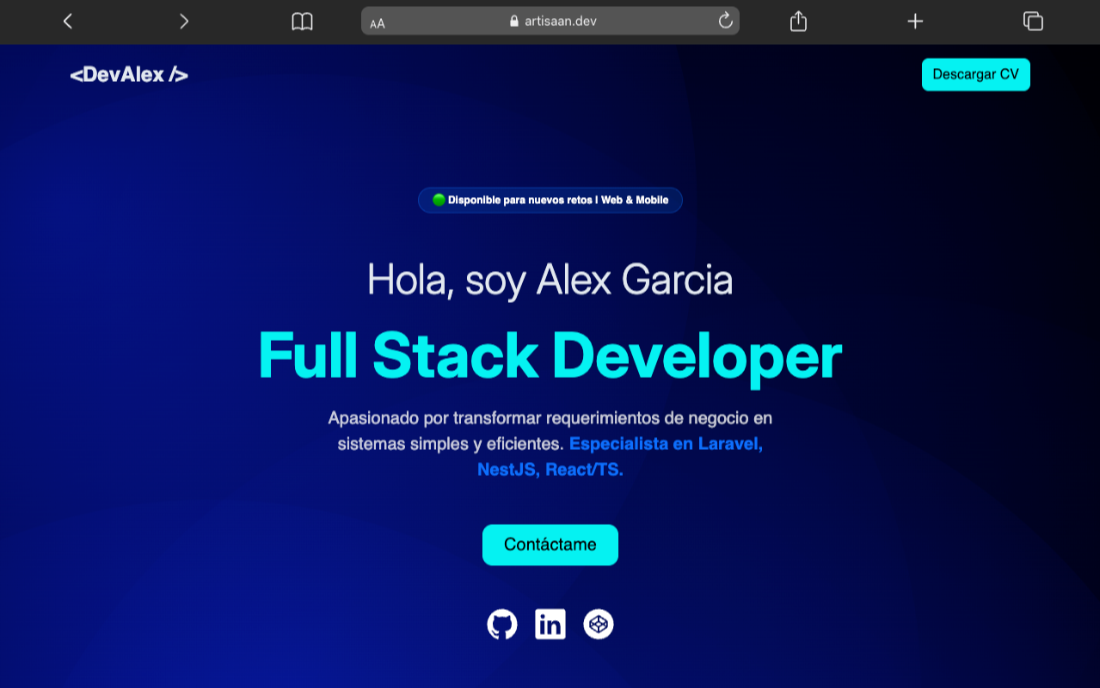Open the LinkedIn profile icon
This screenshot has width=1100, height=688.
(x=550, y=624)
